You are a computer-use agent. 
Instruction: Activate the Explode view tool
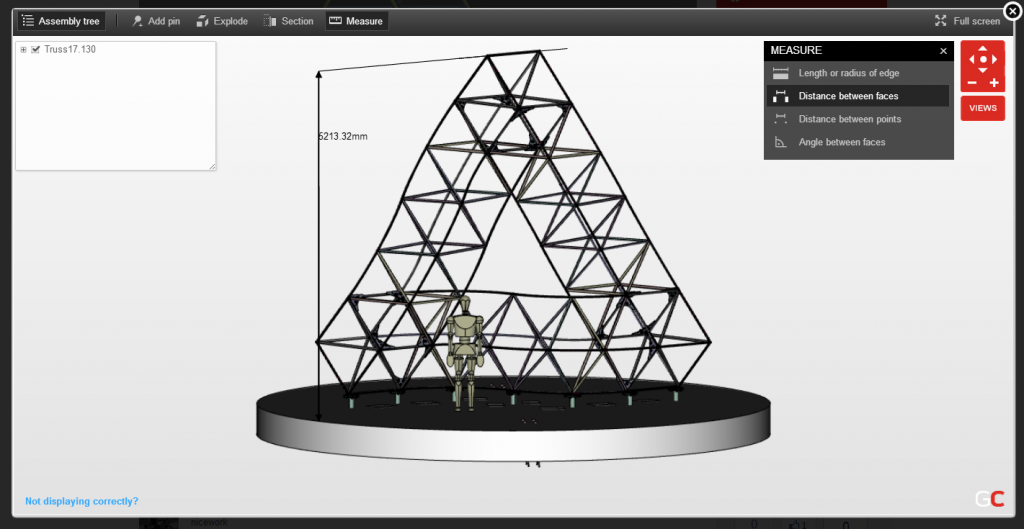222,21
